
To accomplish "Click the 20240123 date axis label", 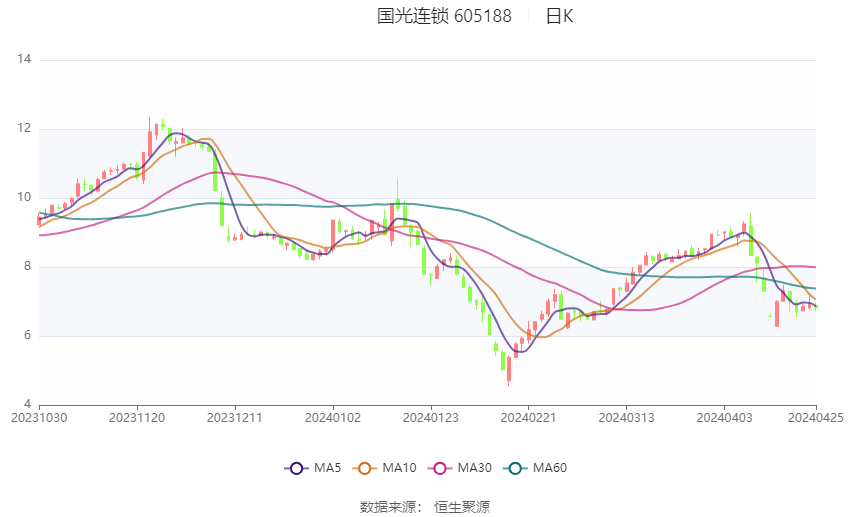I will 431,418.
